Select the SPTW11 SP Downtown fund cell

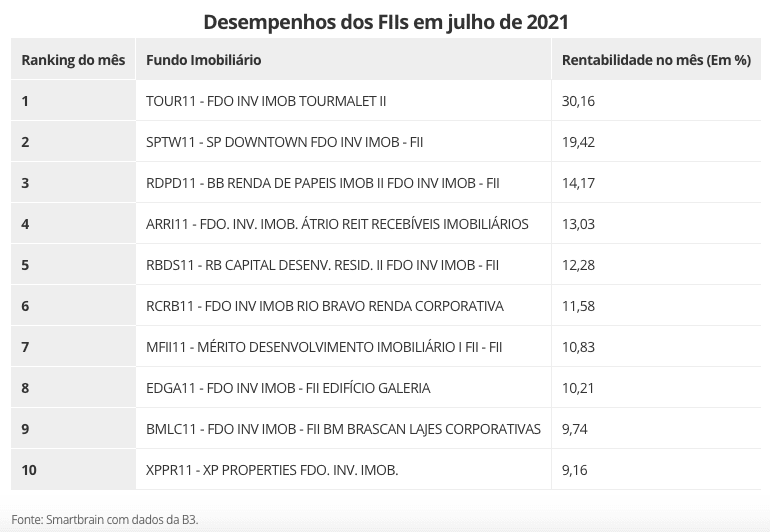[284, 142]
